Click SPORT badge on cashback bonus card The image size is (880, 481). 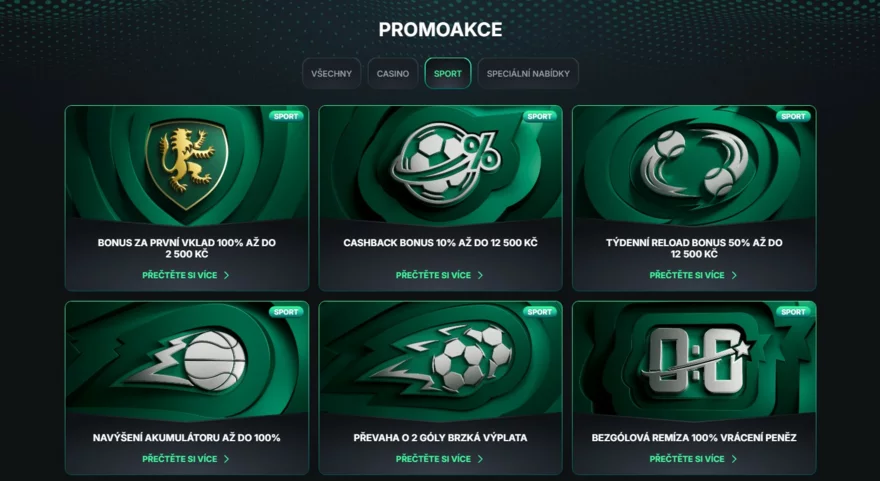pos(540,116)
